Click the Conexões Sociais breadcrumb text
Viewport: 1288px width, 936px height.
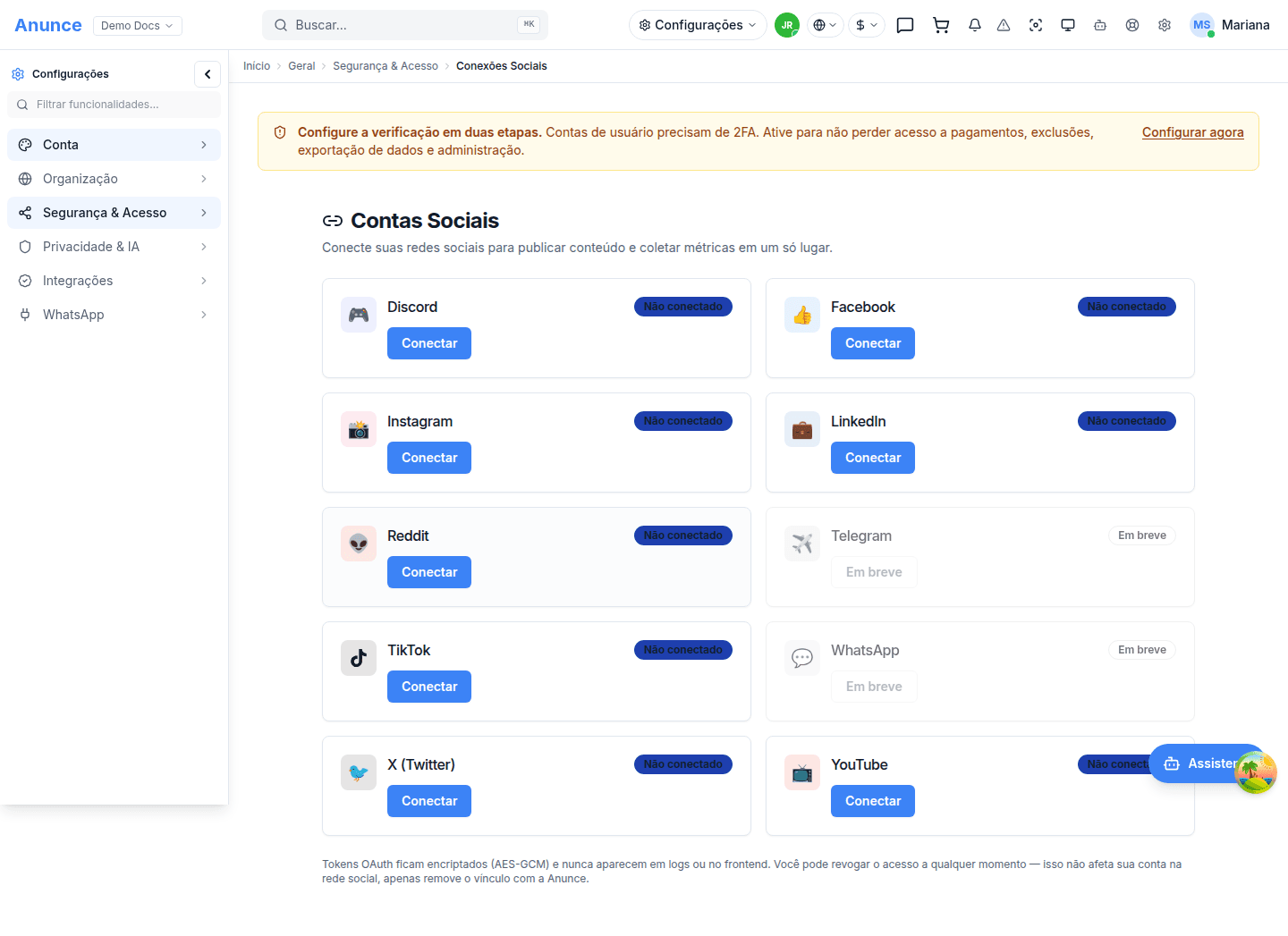[502, 66]
